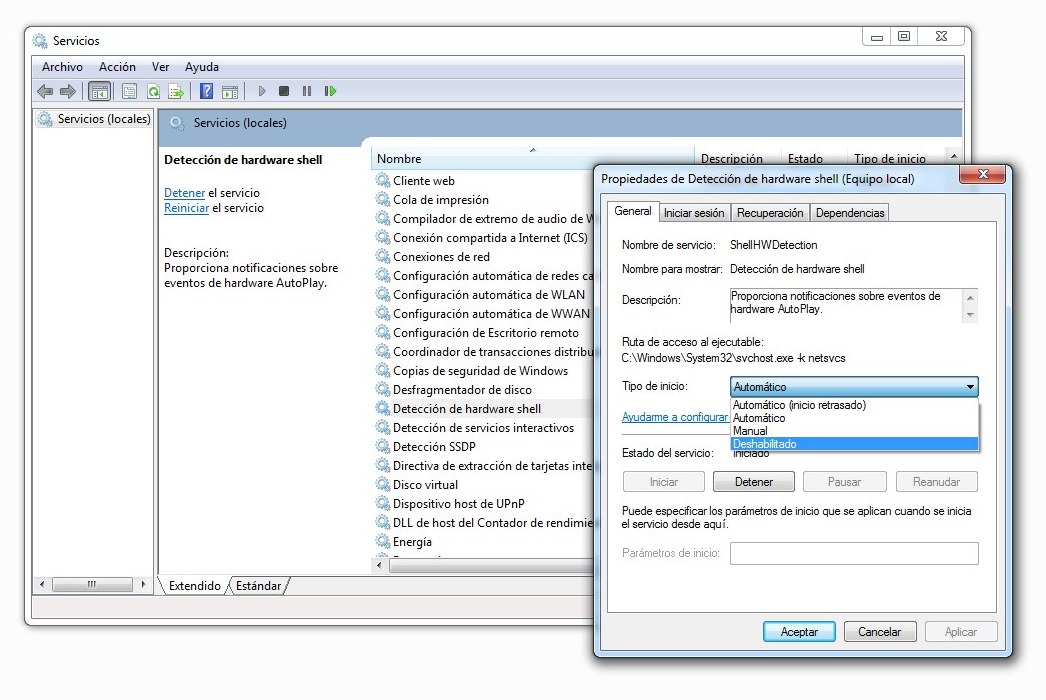Select Detección de servicios interactivos service
This screenshot has height=700, width=1046.
coord(483,427)
